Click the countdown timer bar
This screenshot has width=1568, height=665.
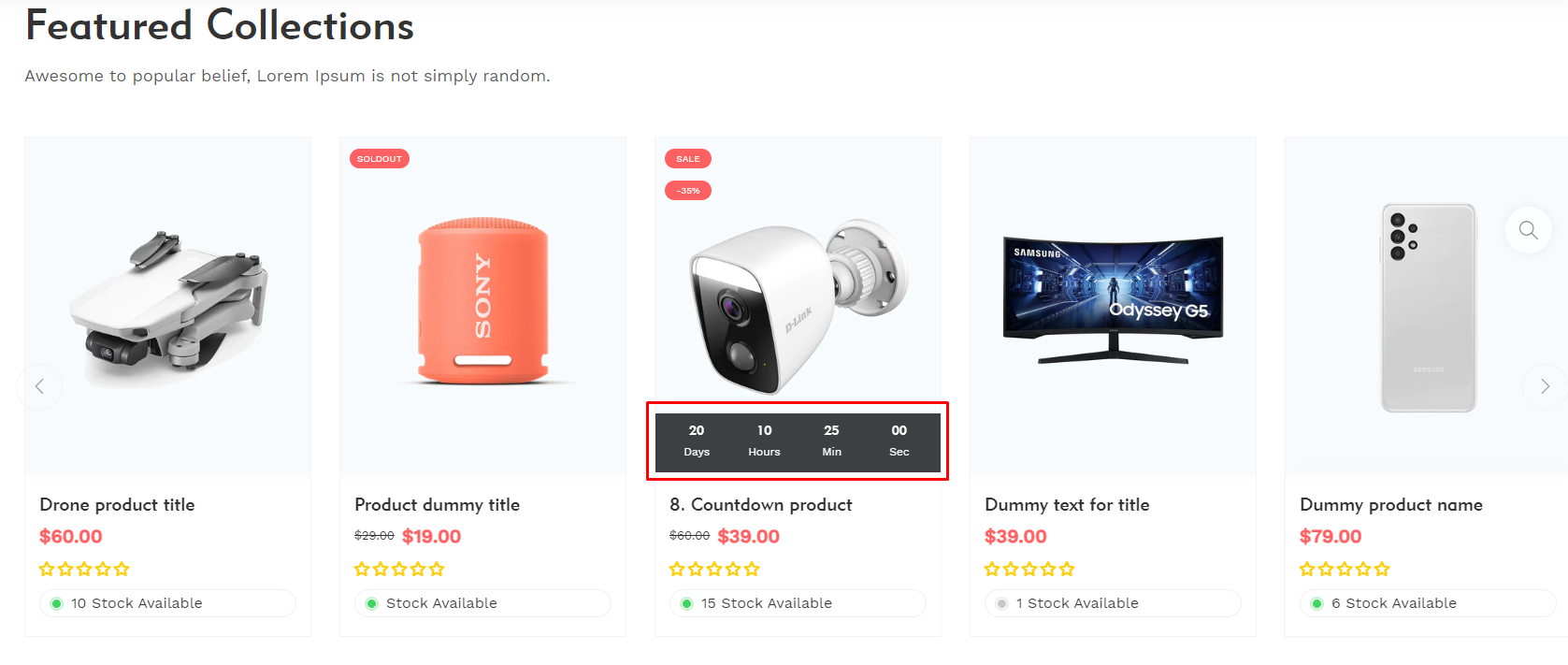798,441
